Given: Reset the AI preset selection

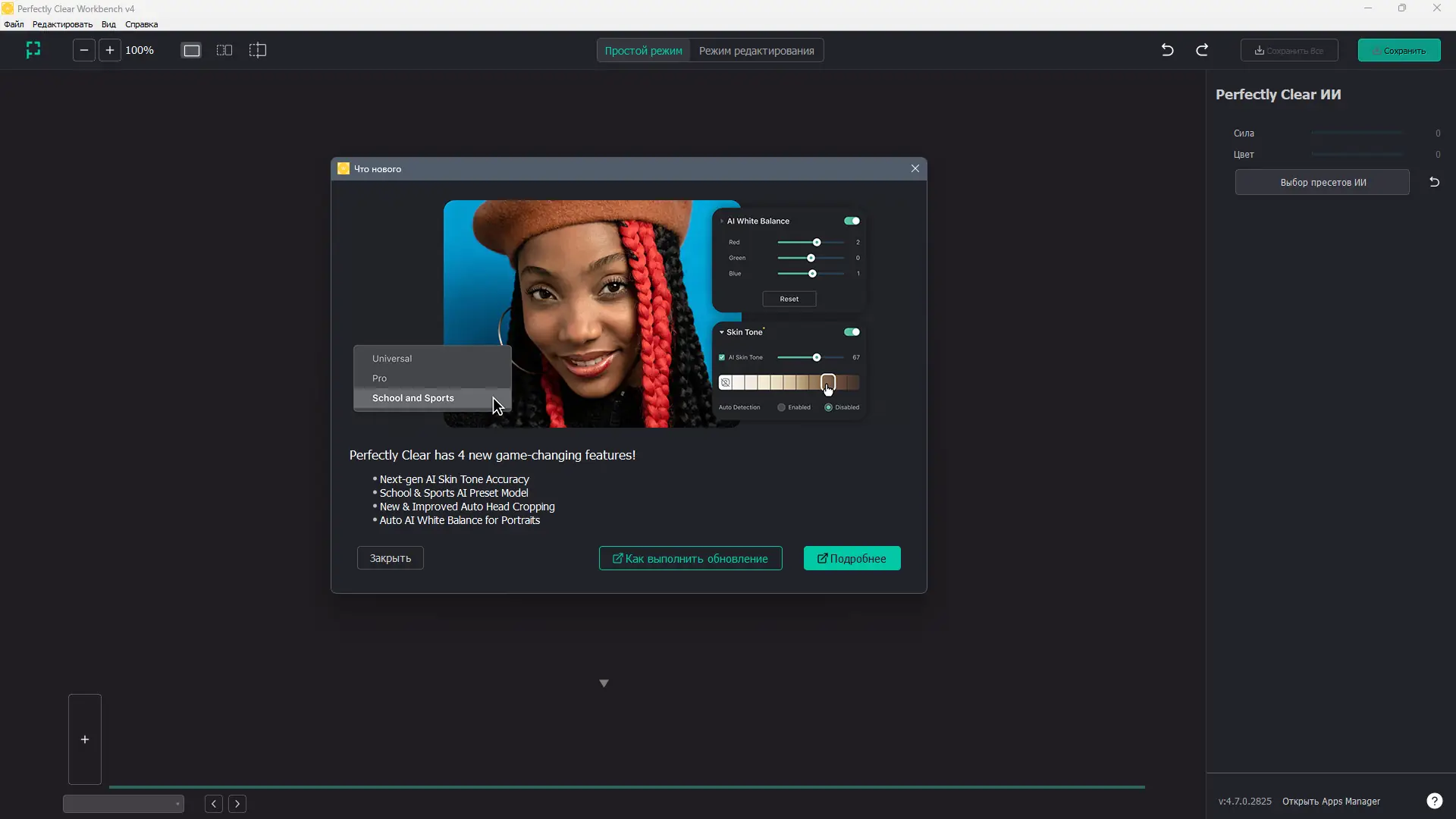Looking at the screenshot, I should (1434, 182).
